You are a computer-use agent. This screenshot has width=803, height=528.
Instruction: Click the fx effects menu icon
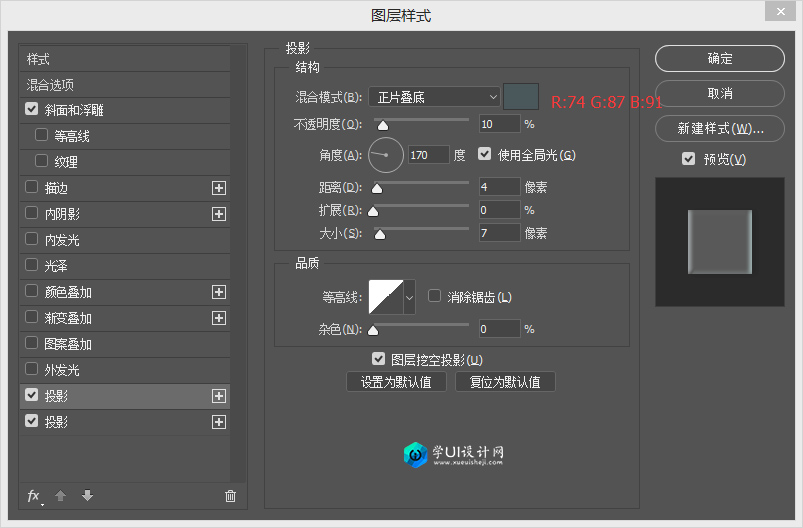pos(33,496)
